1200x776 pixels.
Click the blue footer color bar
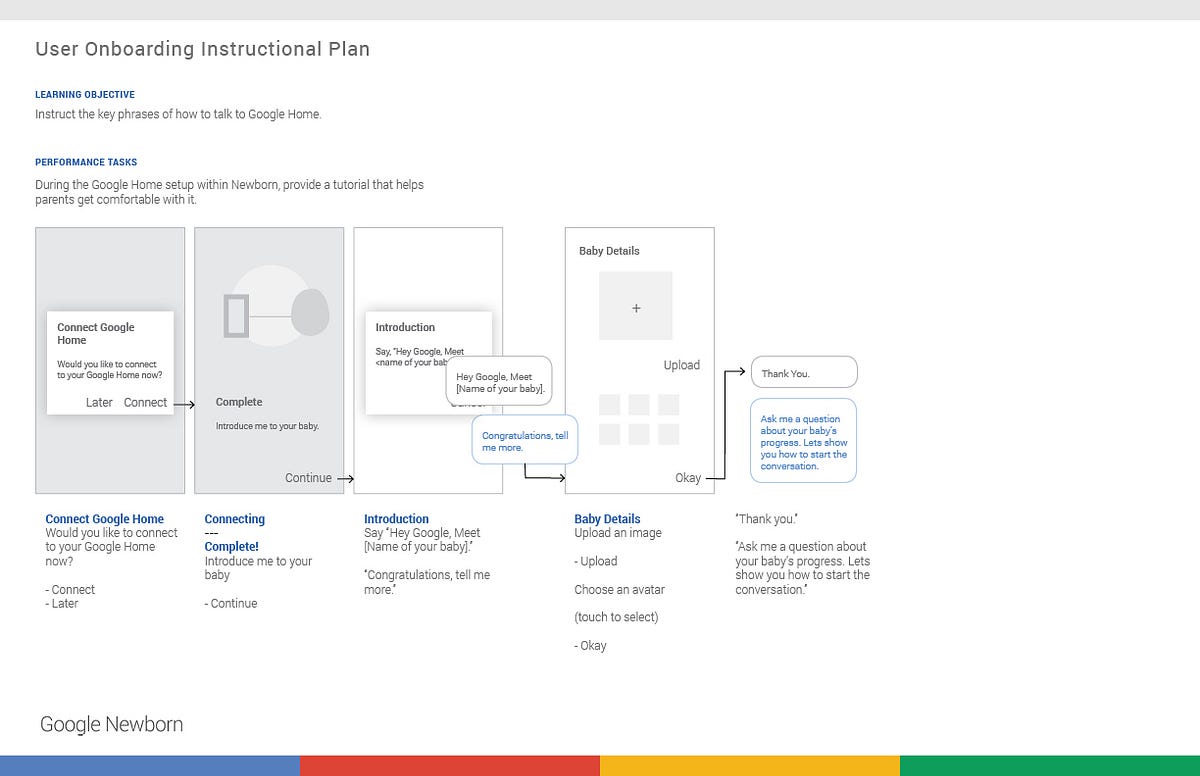point(150,766)
